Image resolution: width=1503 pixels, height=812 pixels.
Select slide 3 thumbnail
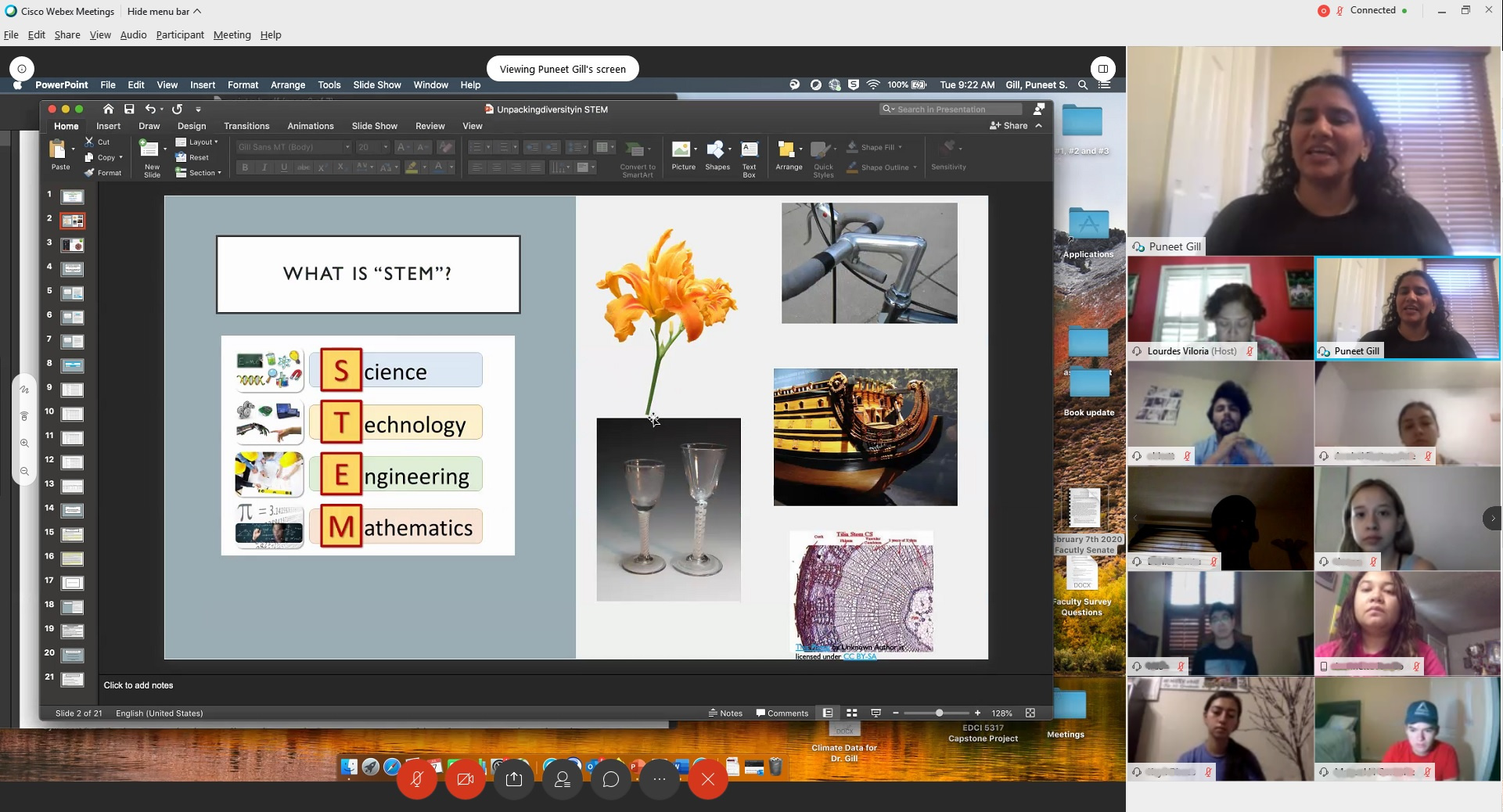[73, 245]
